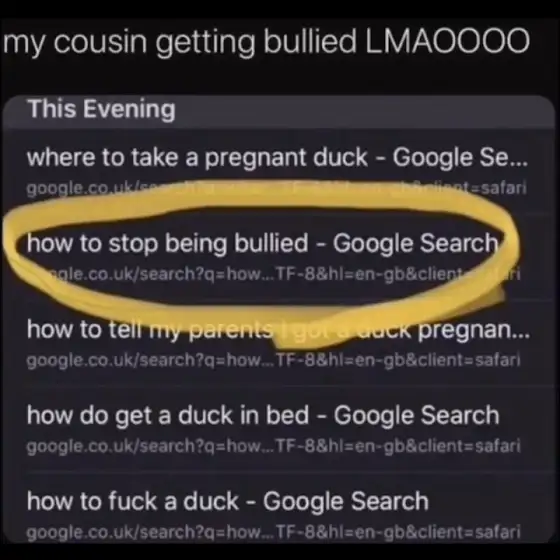Image resolution: width=560 pixels, height=560 pixels.
Task: Click the URL under the bottom history entry
Action: 274,532
